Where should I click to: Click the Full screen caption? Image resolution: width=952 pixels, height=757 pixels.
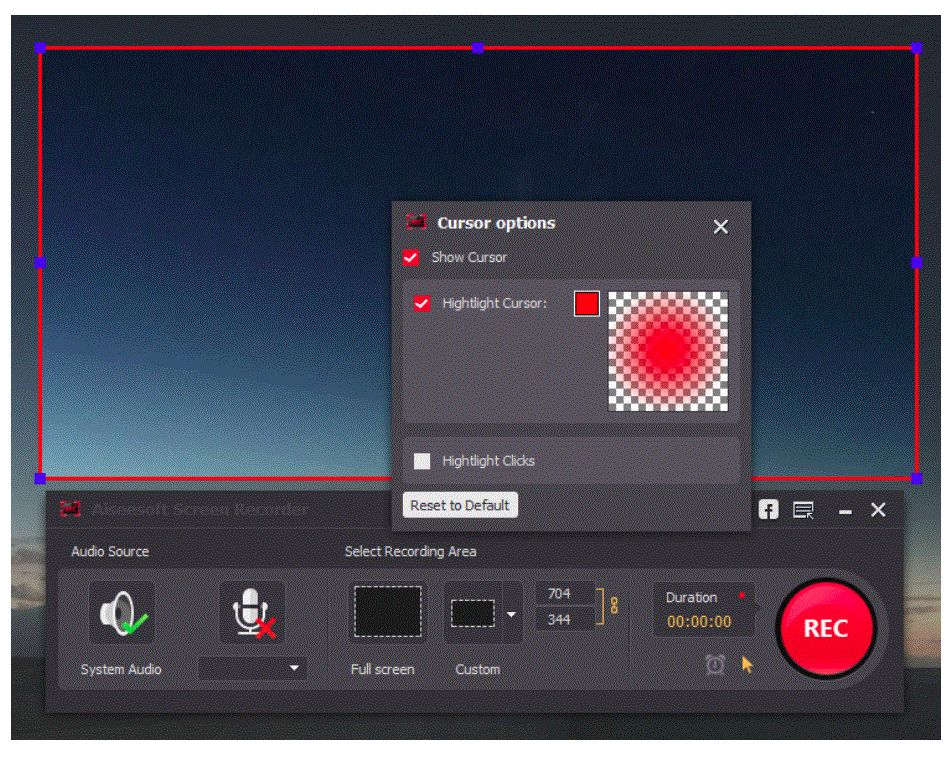(382, 669)
